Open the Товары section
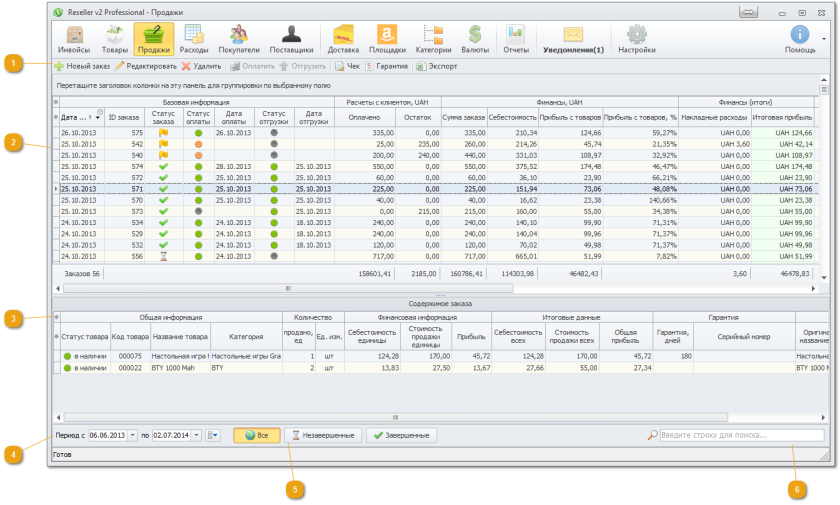This screenshot has height=505, width=840. pos(114,39)
